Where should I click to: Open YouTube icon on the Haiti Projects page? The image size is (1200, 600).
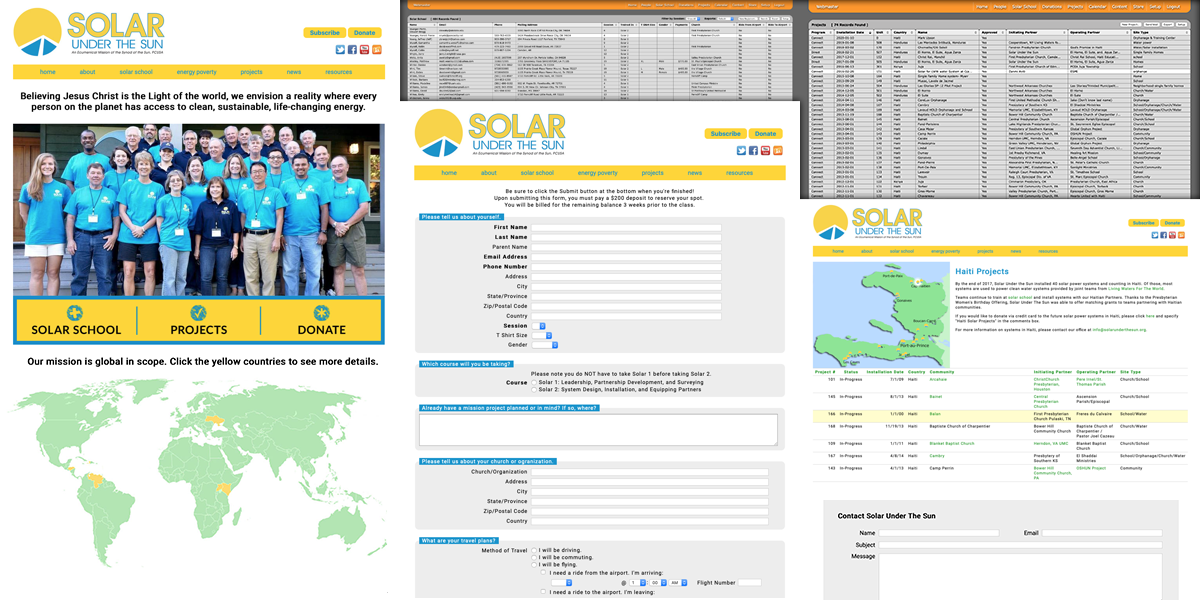[x=1172, y=235]
